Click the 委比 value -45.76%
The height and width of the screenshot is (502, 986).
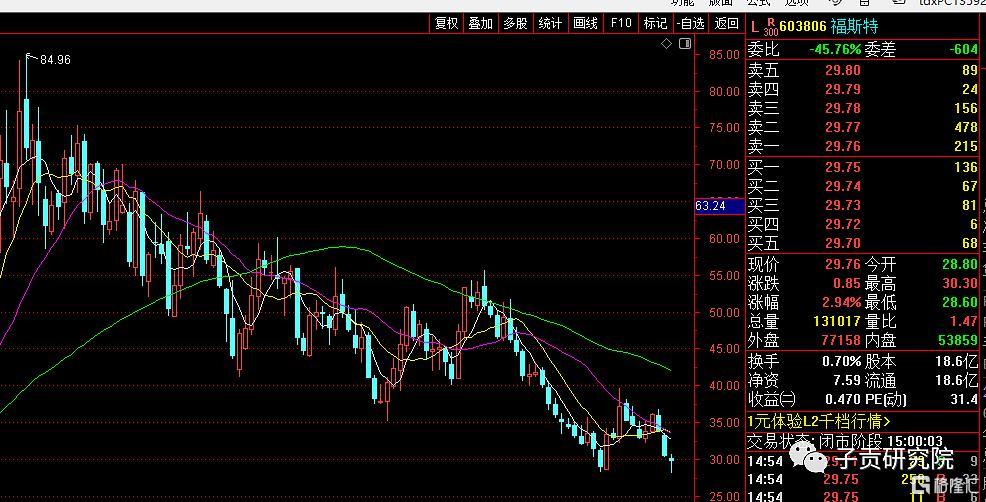pyautogui.click(x=834, y=50)
